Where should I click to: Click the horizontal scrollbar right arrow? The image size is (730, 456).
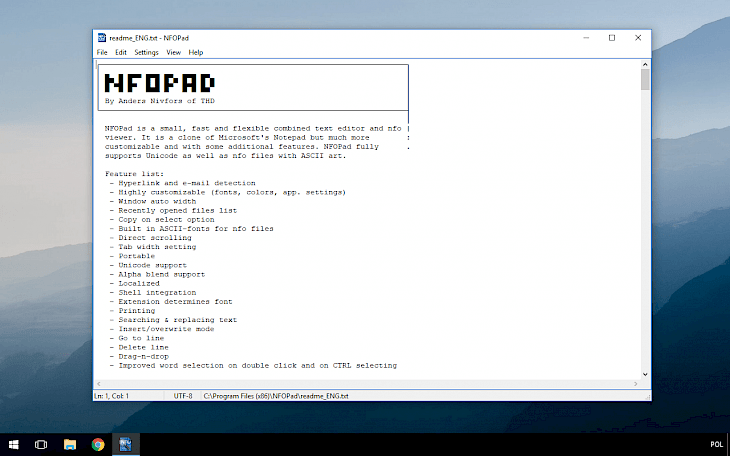[x=635, y=384]
